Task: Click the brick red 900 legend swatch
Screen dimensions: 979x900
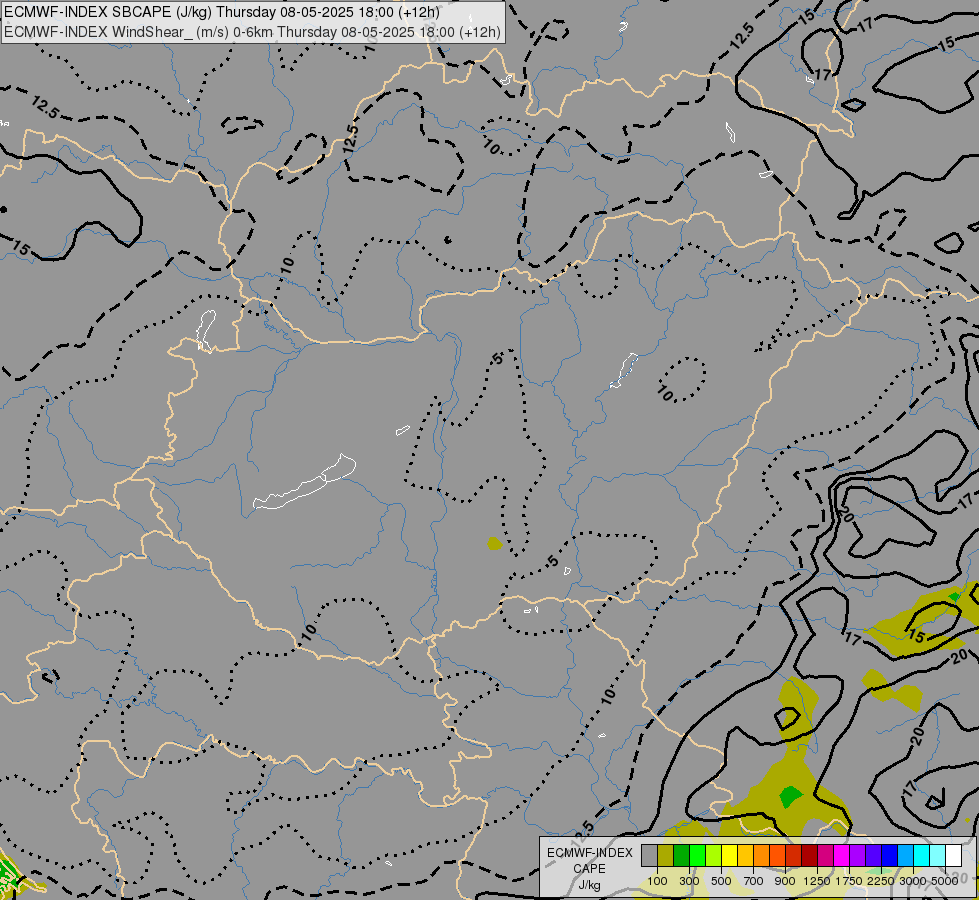Action: (x=794, y=855)
